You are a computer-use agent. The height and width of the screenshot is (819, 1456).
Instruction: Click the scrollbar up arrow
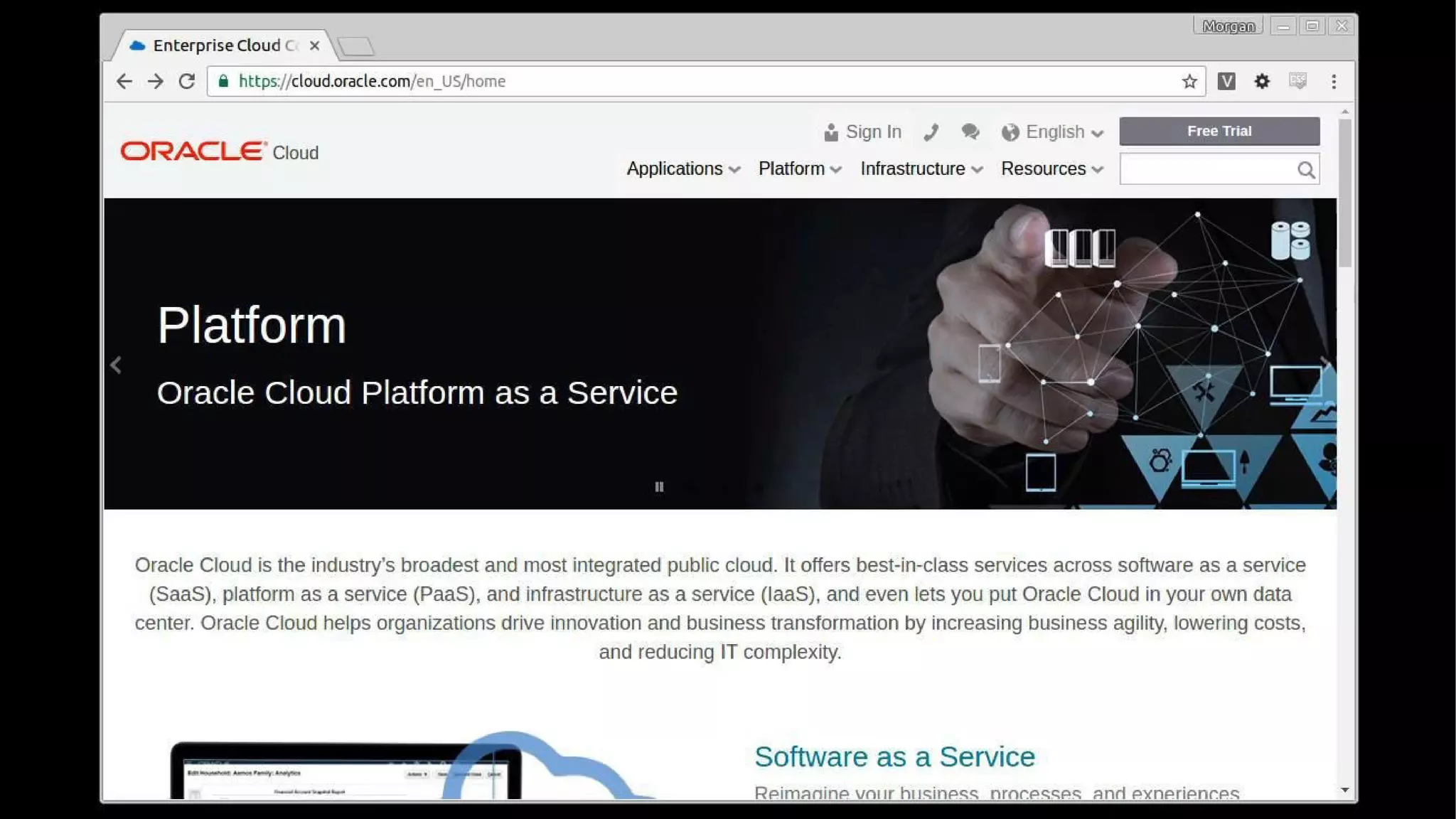pyautogui.click(x=1344, y=112)
